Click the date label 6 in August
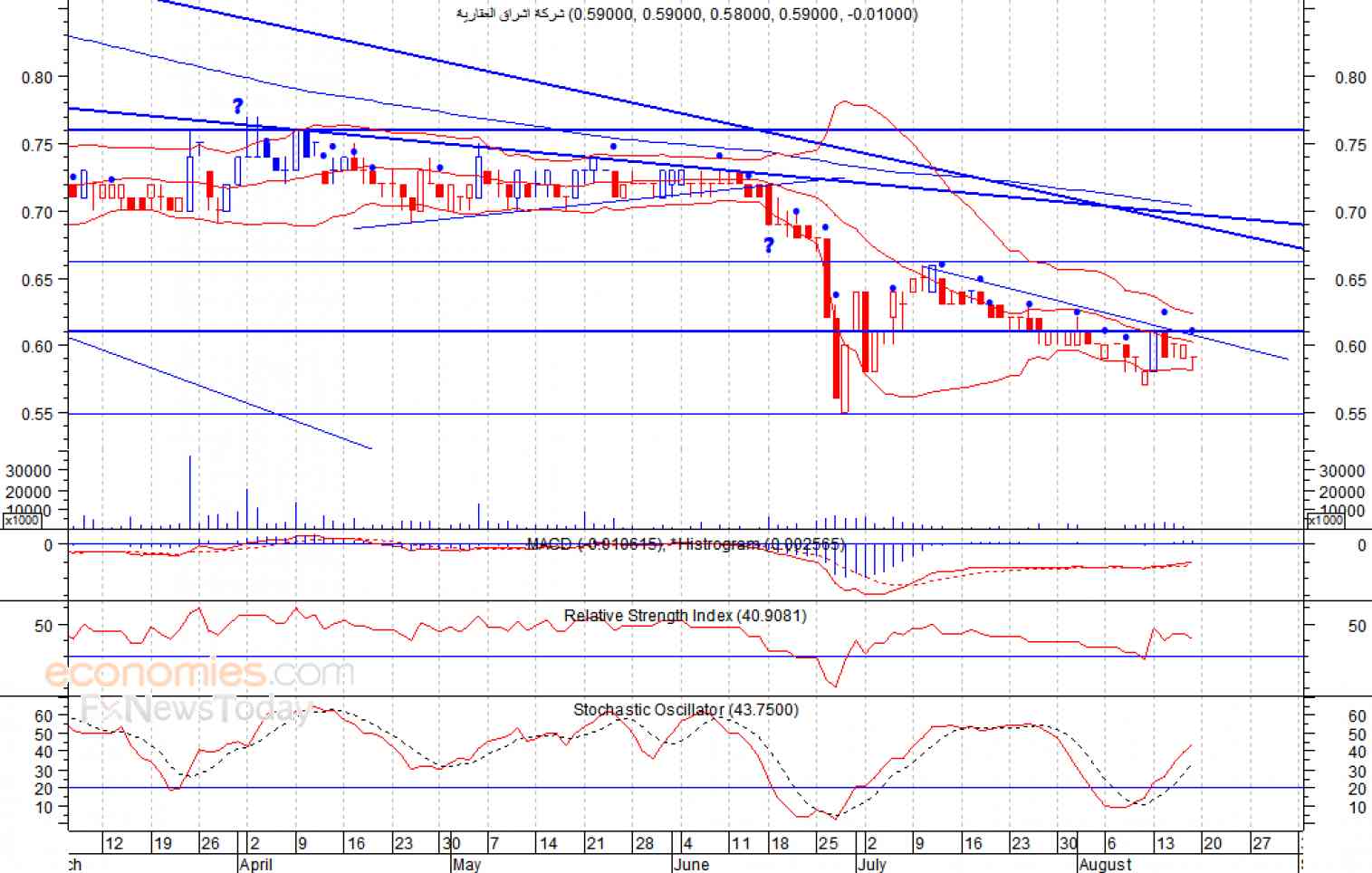Image resolution: width=1372 pixels, height=873 pixels. pyautogui.click(x=1111, y=843)
